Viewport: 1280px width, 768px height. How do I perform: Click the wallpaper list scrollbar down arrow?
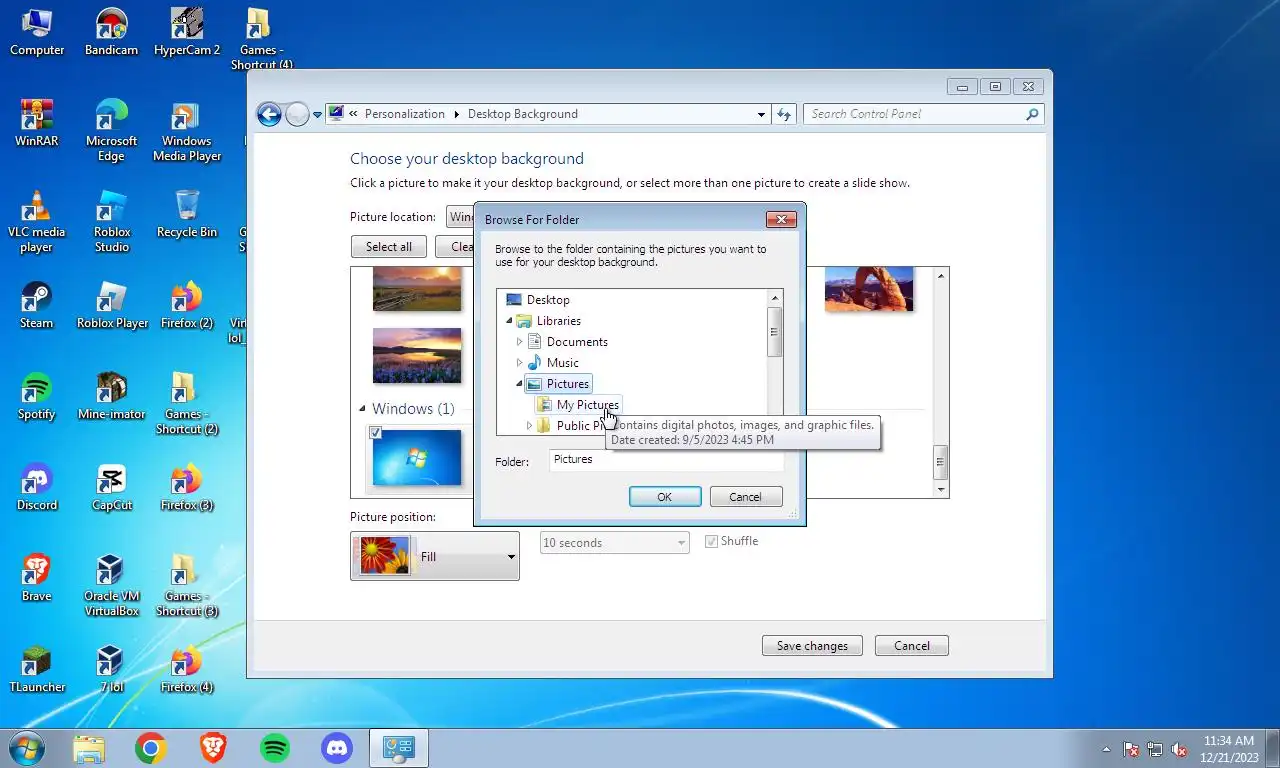coord(940,490)
